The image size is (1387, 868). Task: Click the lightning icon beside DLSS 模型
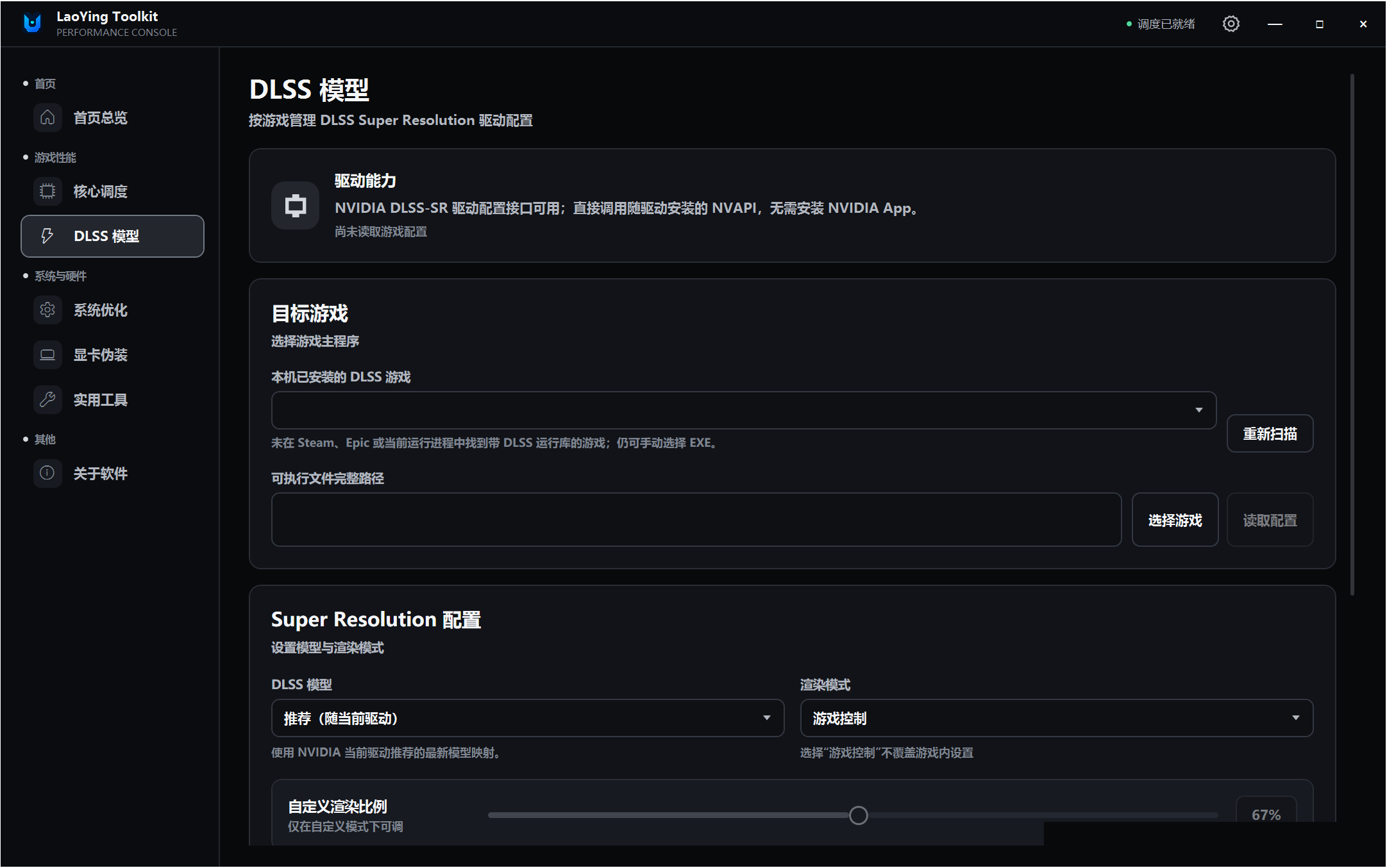[47, 236]
